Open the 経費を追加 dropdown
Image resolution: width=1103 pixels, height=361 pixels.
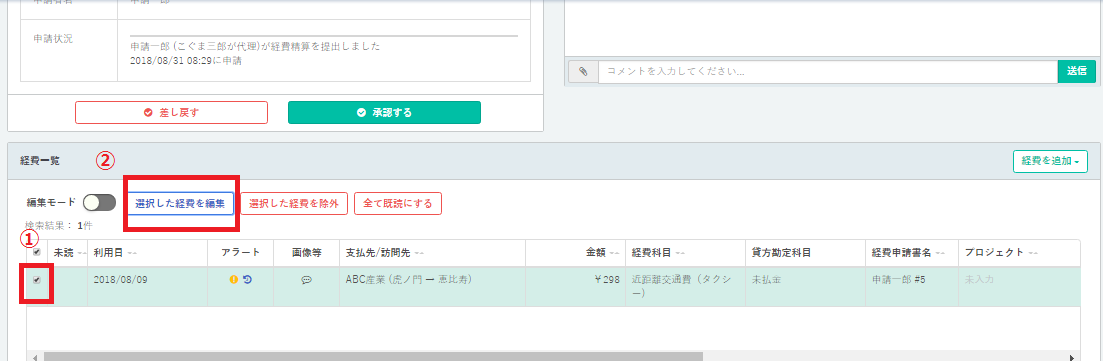1050,161
